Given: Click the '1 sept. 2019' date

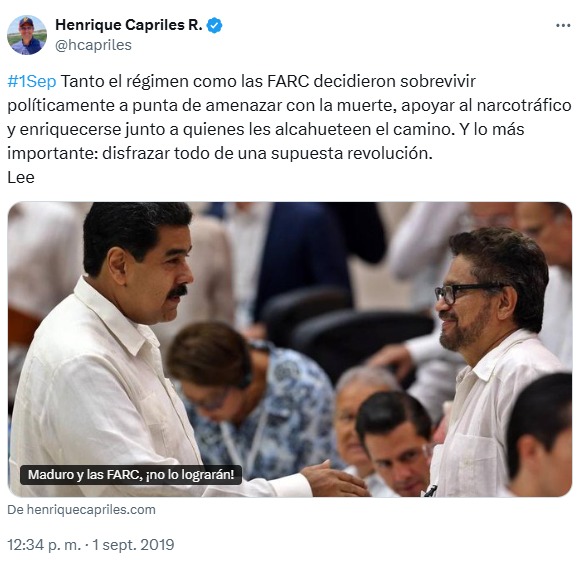Looking at the screenshot, I should click(x=133, y=545).
